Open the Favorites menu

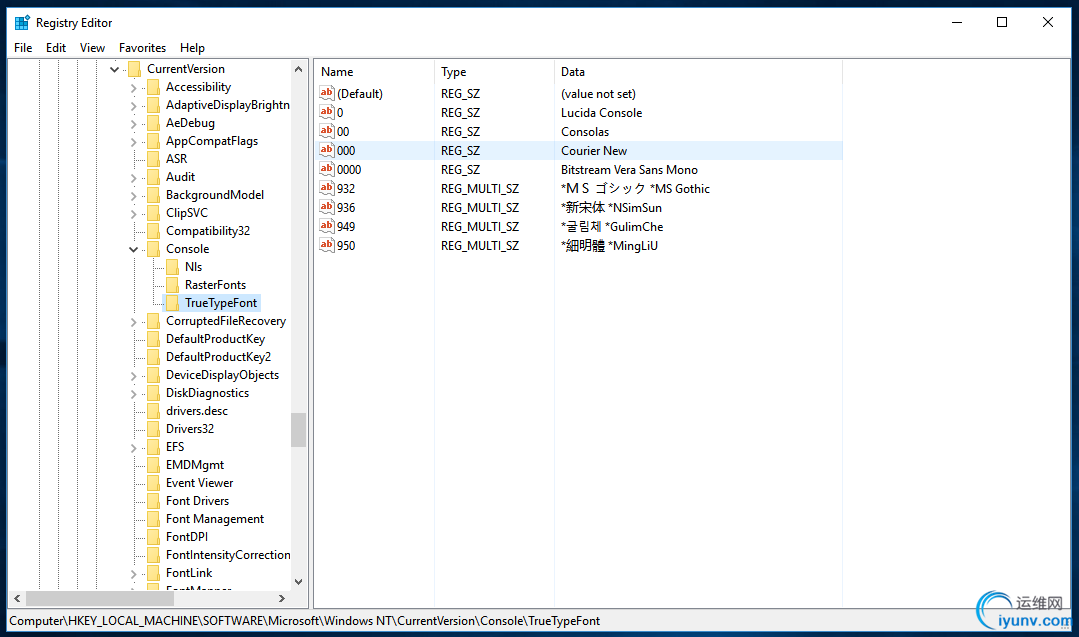point(142,47)
